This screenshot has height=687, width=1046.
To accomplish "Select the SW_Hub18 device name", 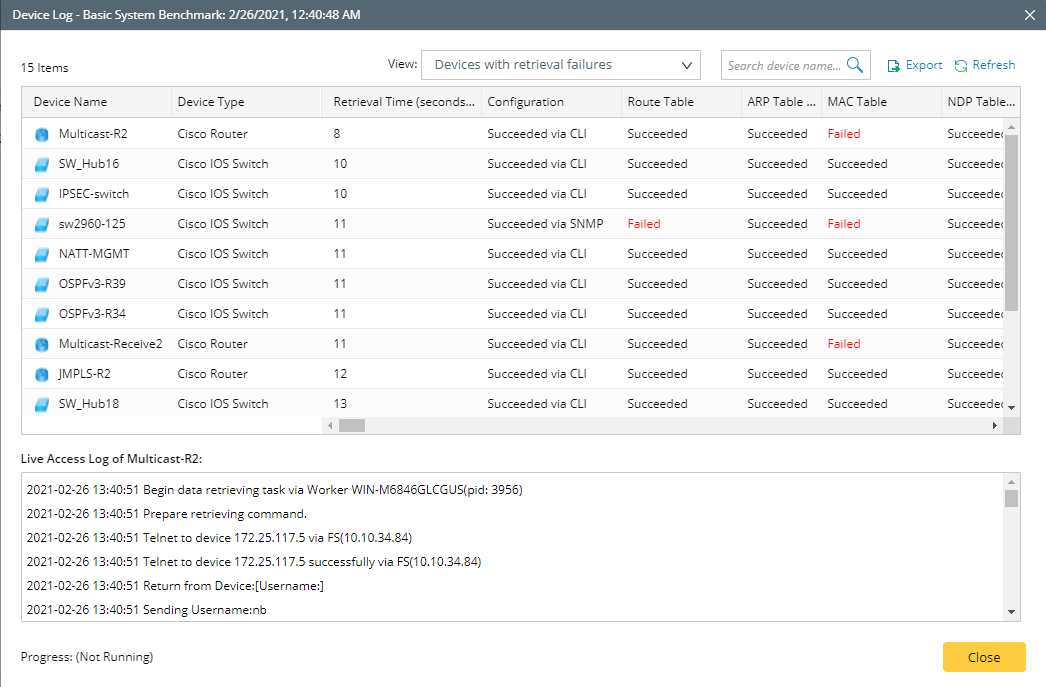I will [89, 404].
